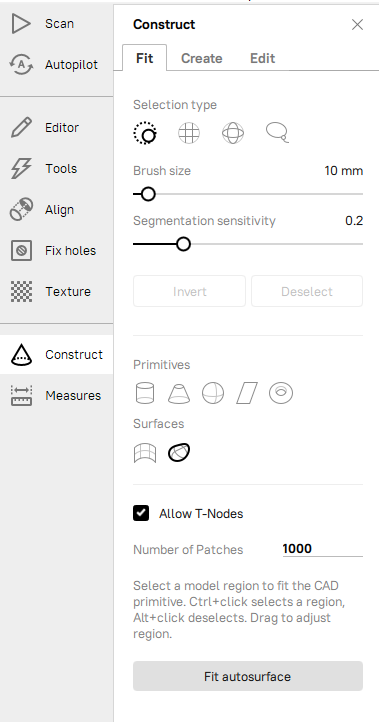The image size is (379, 722).
Task: Choose the rectangular grid selection type
Action: point(189,134)
